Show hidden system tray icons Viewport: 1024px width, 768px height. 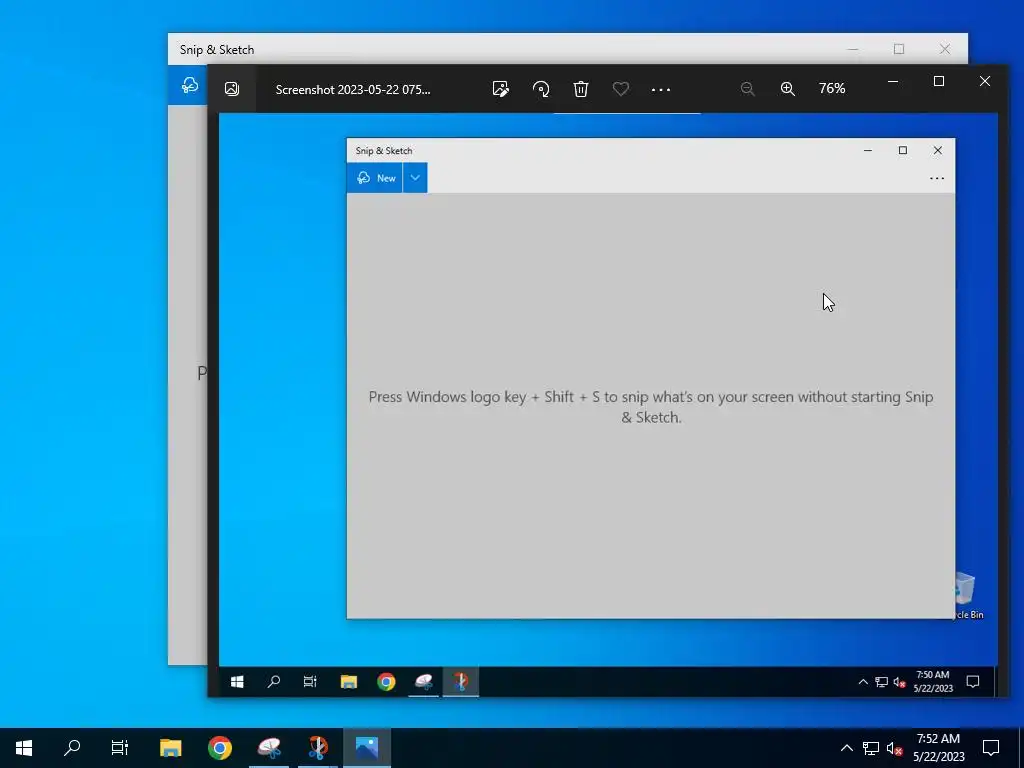coord(846,748)
